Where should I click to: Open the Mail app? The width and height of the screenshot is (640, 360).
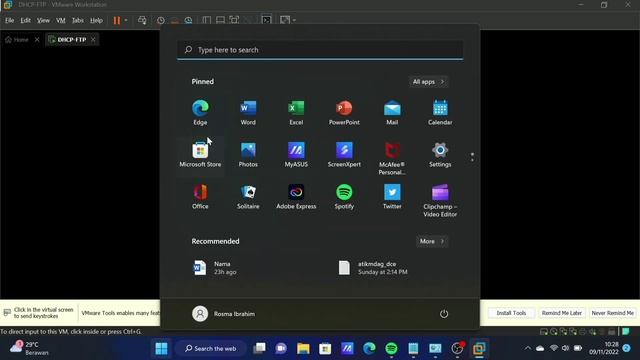(392, 113)
